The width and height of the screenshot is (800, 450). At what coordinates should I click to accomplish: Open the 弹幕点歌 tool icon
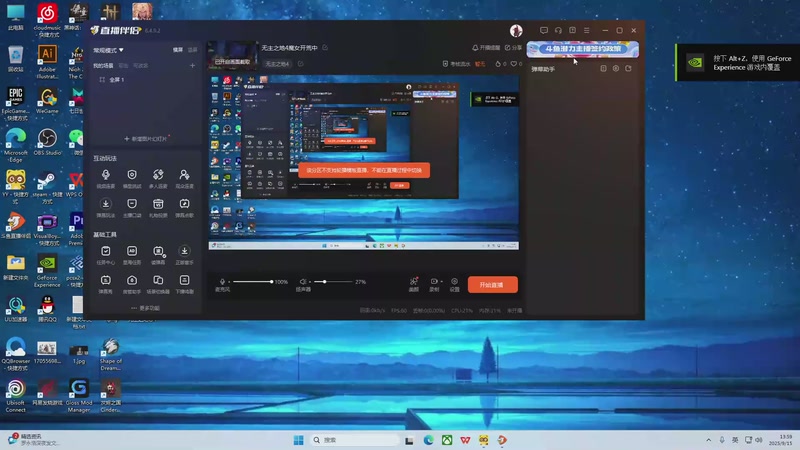coord(184,204)
